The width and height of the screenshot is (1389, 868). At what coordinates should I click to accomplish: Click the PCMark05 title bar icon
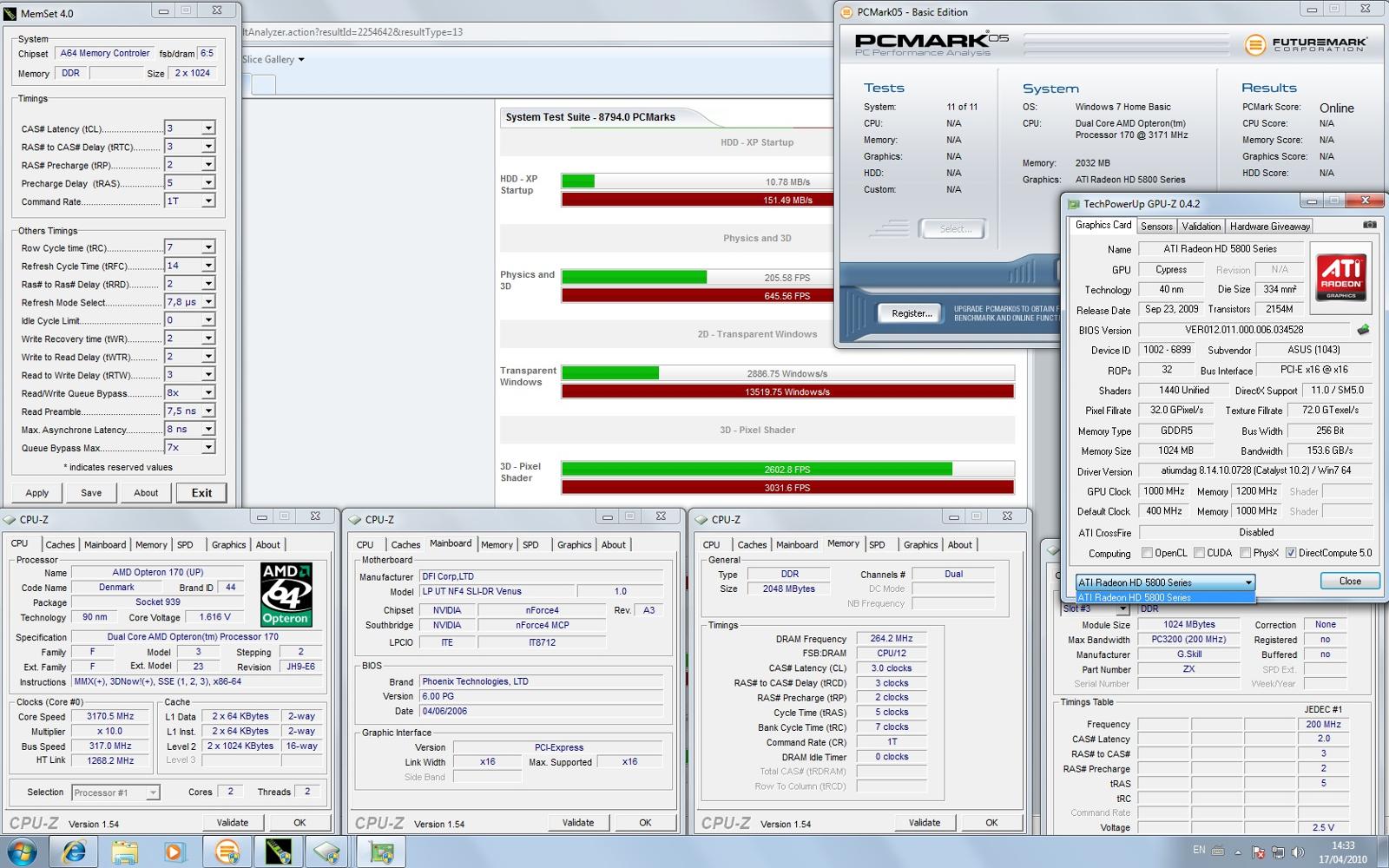click(847, 12)
